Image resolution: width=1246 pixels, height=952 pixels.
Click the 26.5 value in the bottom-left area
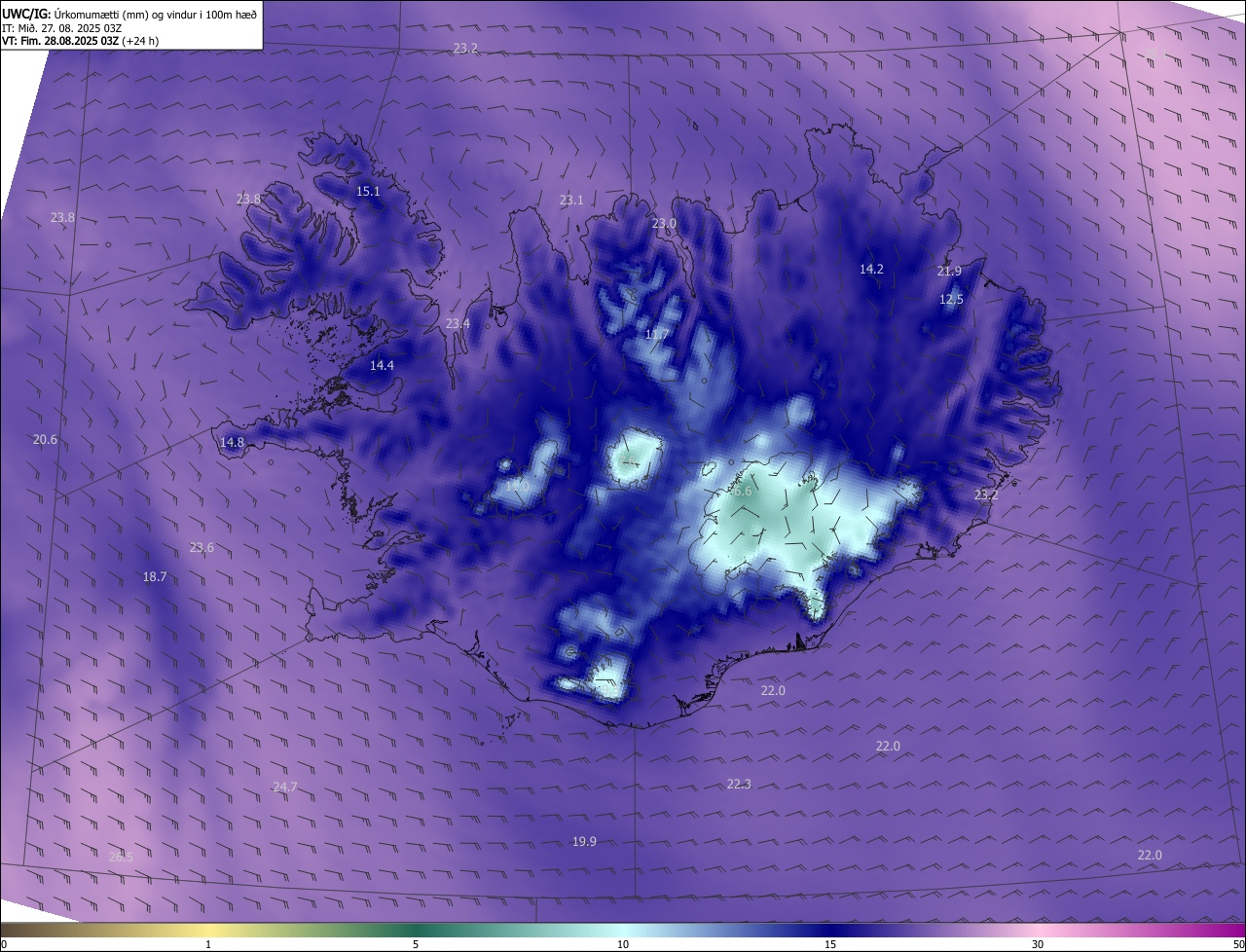121,858
